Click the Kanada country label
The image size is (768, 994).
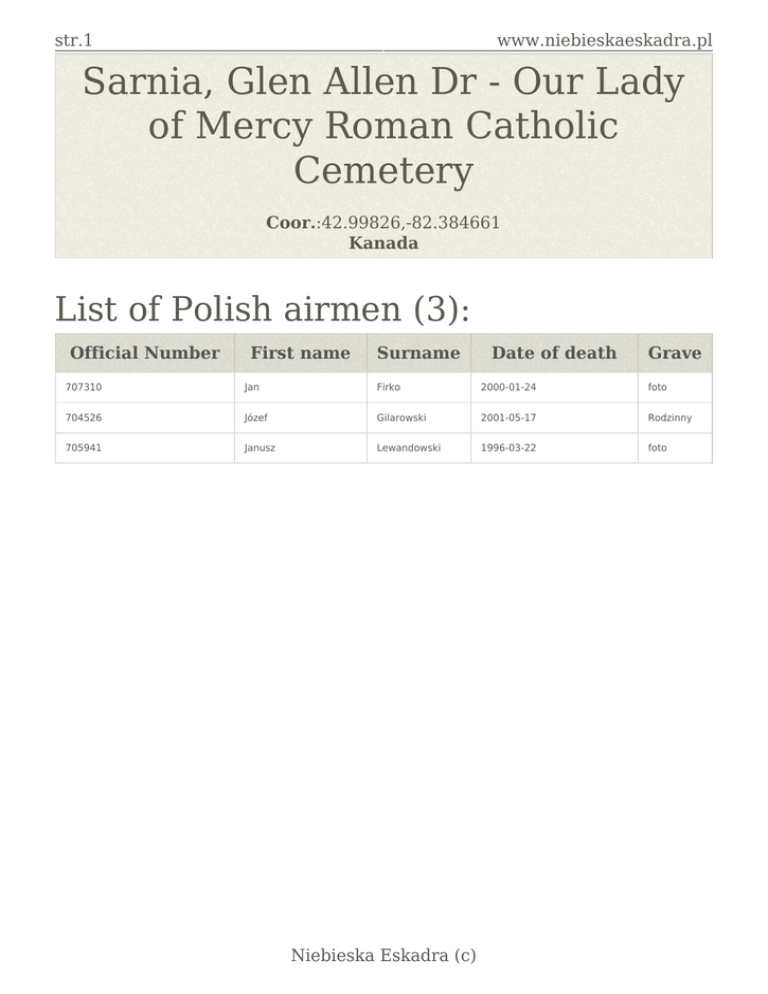tap(383, 243)
